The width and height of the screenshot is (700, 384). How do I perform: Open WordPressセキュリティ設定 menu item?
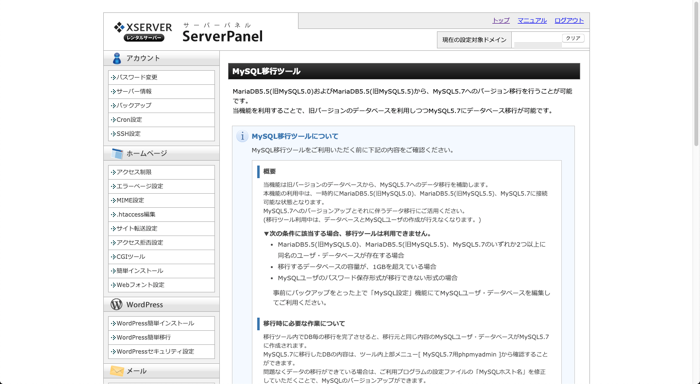(161, 351)
